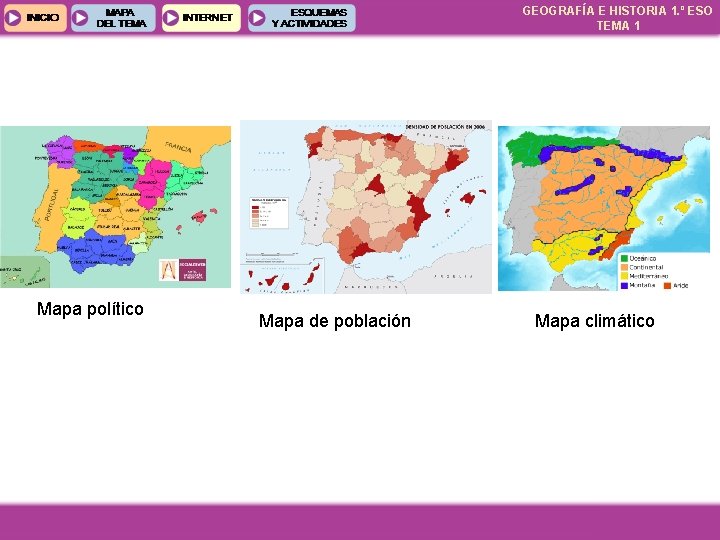Click the play arrow icon on INTERNET
This screenshot has width=720, height=540.
pos(171,18)
